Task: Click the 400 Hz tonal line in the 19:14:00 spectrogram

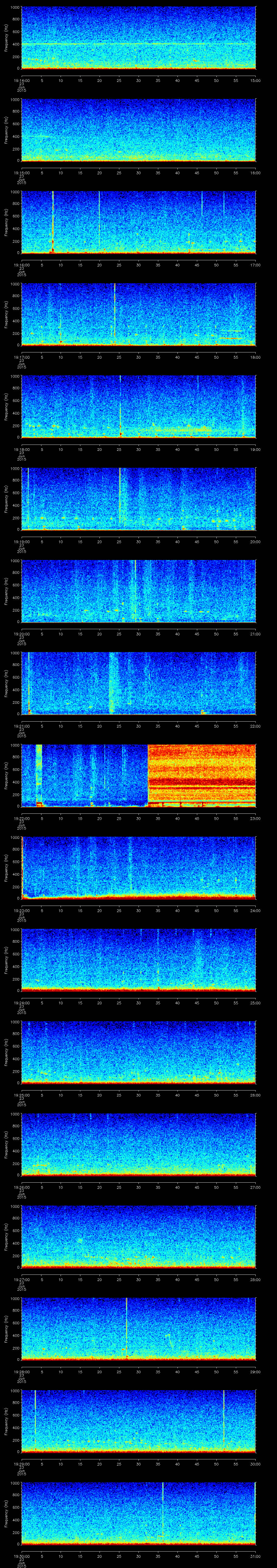Action: 139,44
